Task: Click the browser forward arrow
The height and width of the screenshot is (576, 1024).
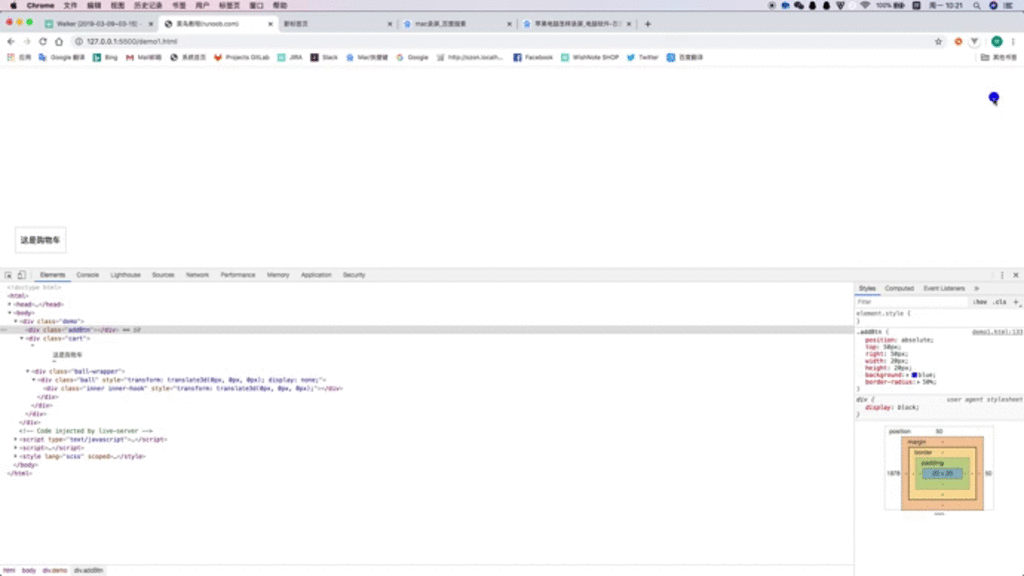Action: click(x=27, y=41)
